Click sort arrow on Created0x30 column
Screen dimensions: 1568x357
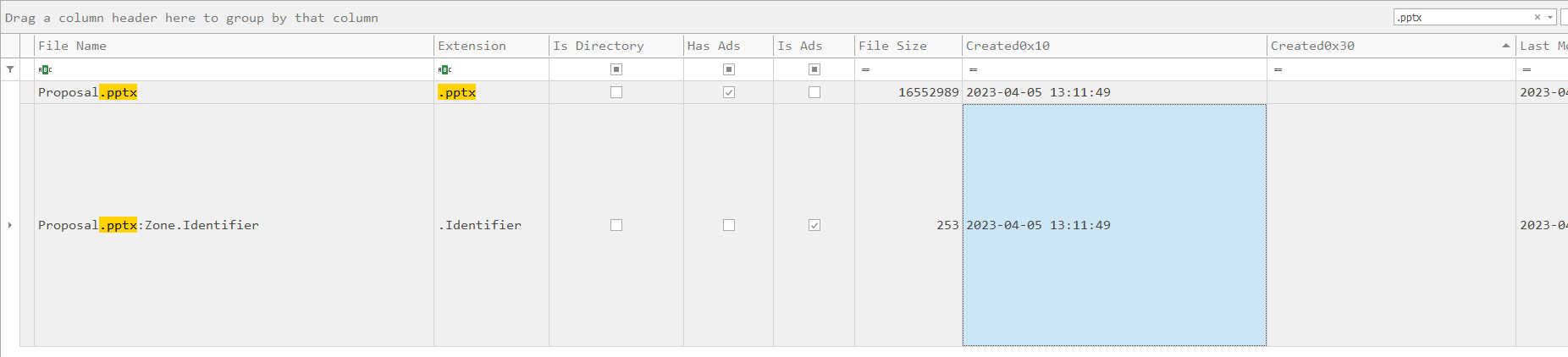coord(1505,46)
